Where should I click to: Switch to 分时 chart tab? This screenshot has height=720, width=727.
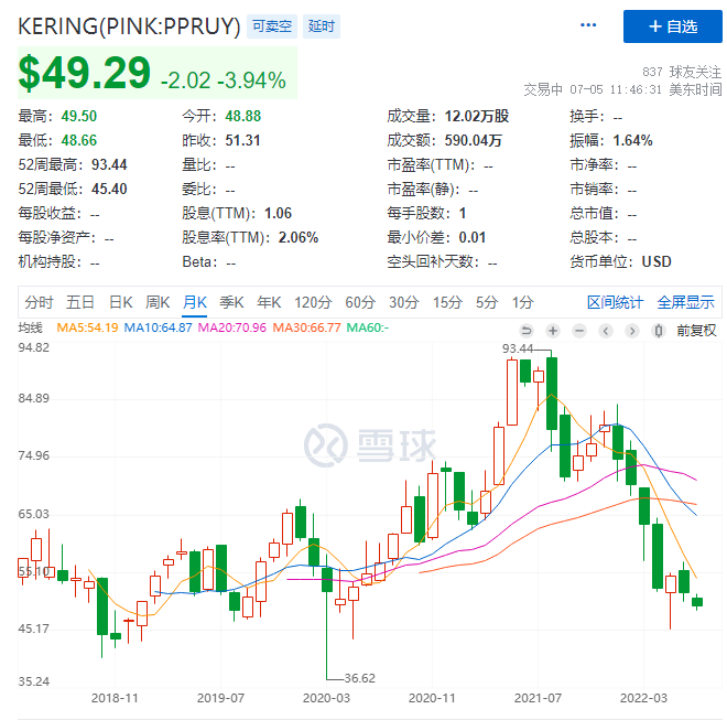(x=39, y=302)
